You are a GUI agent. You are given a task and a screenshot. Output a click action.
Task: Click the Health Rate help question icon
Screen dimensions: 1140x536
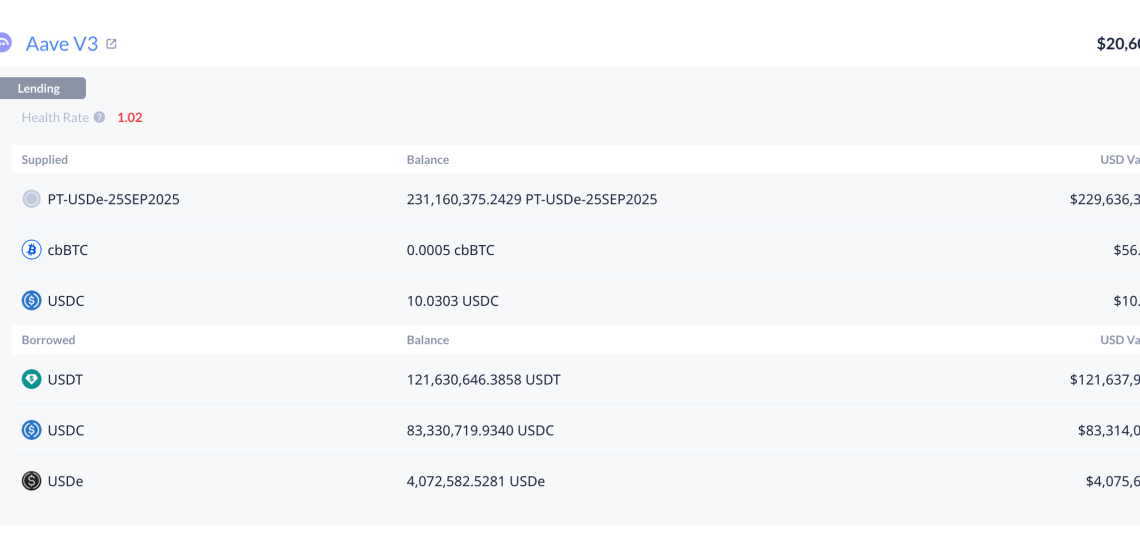[100, 117]
